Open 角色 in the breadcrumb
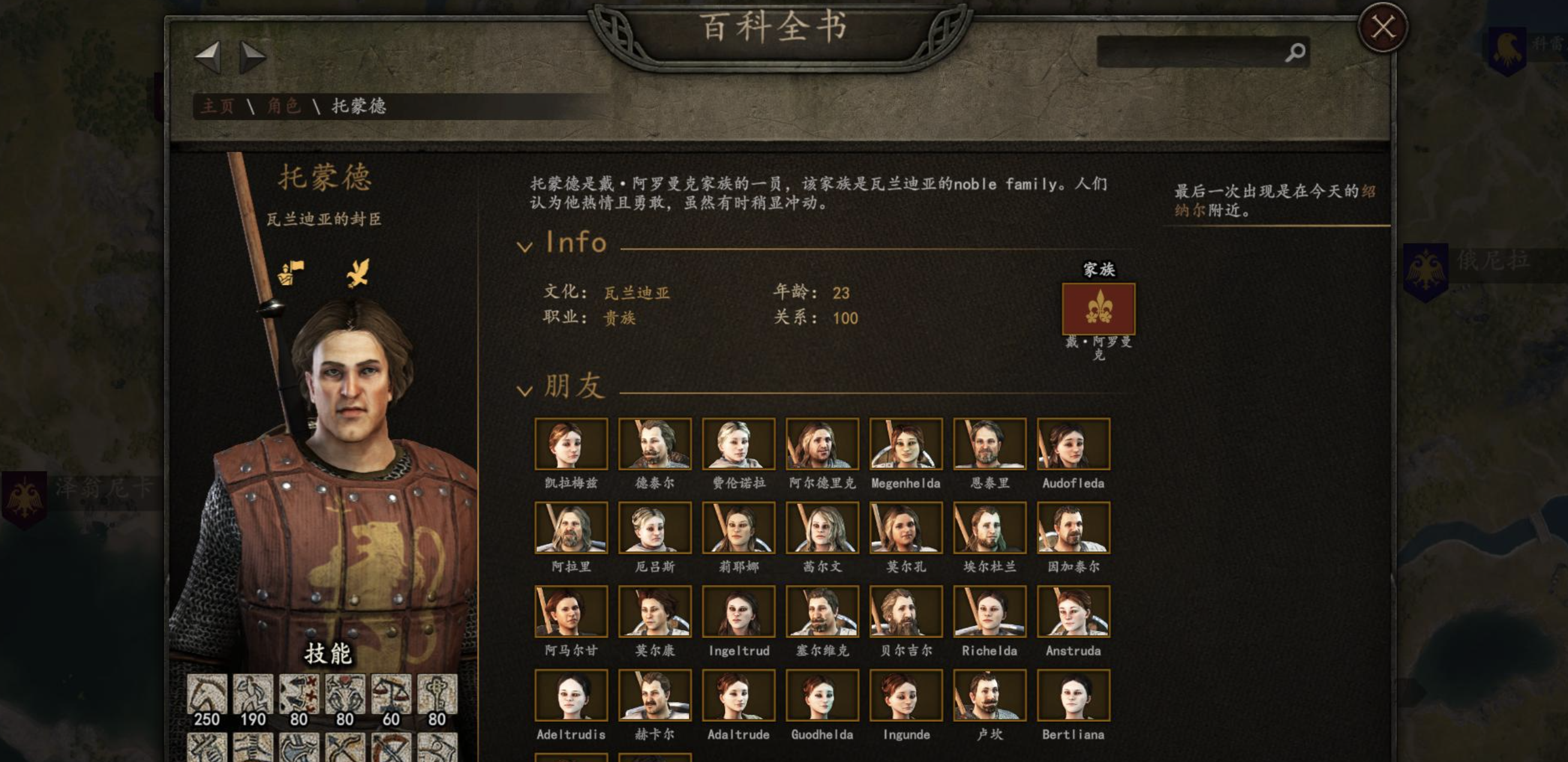The height and width of the screenshot is (762, 1568). [284, 107]
